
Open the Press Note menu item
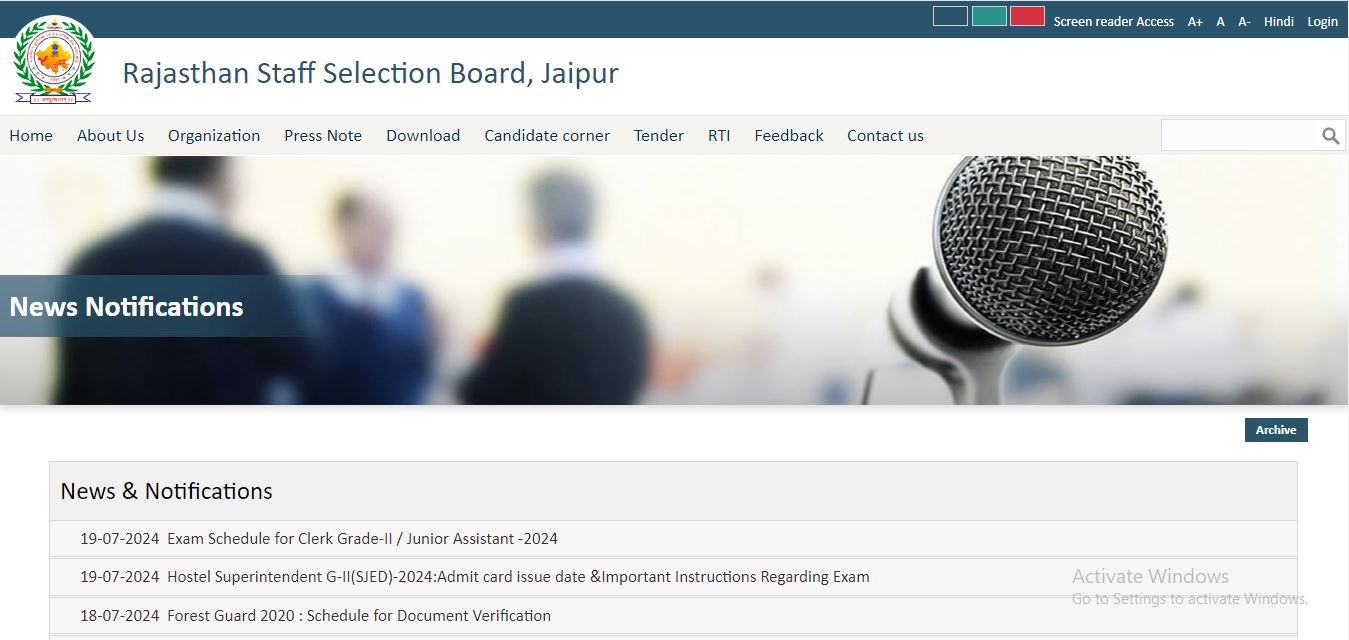point(323,136)
